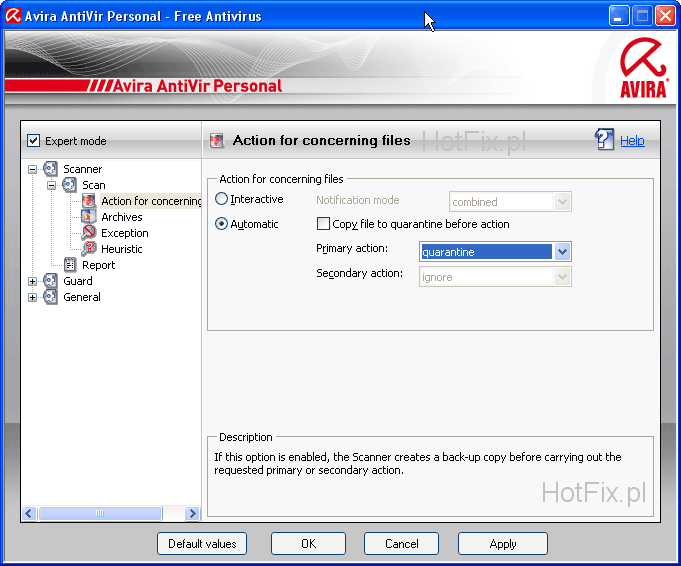Open the Help link

[632, 141]
